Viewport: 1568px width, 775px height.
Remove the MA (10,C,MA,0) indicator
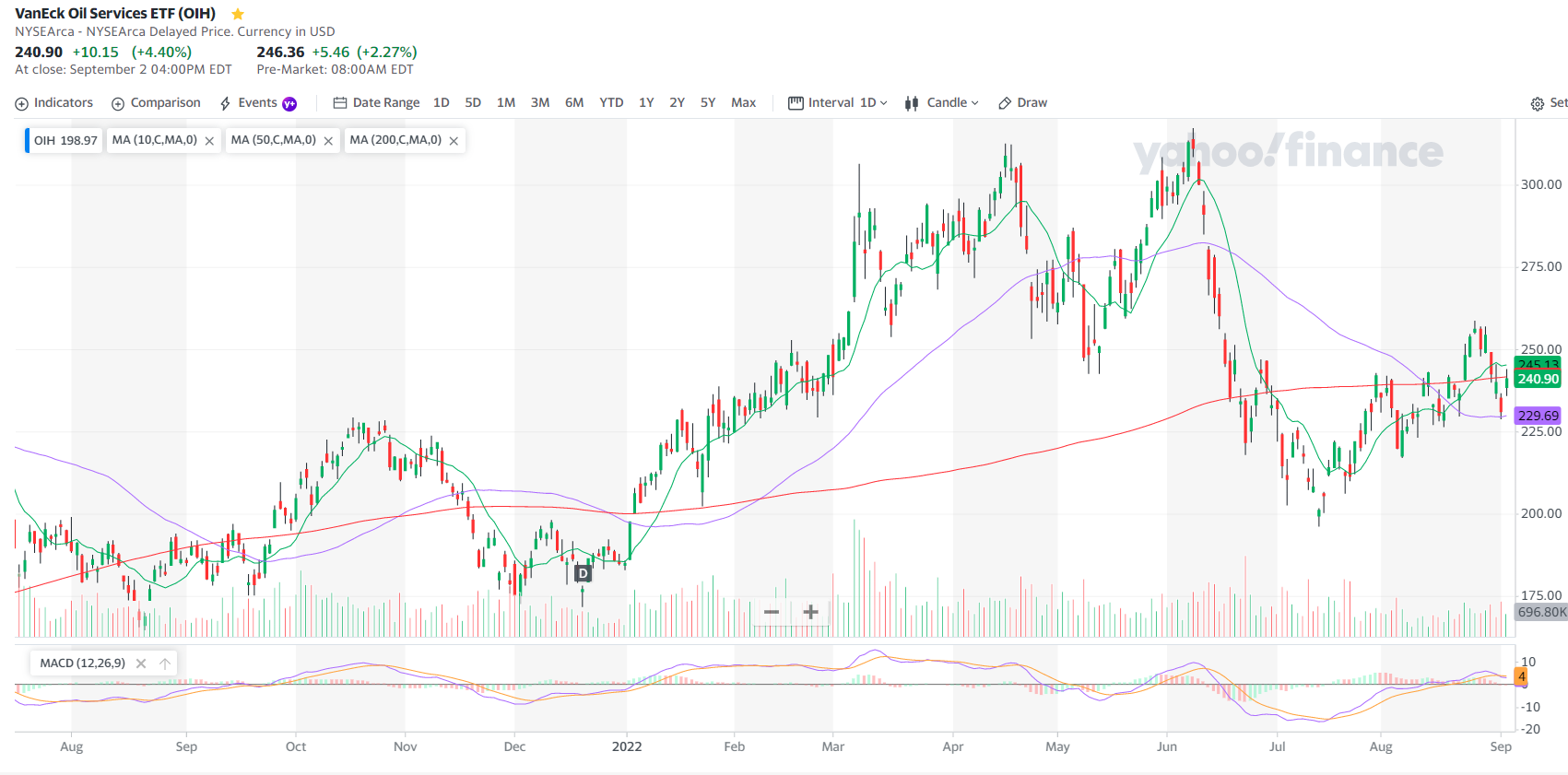(209, 141)
